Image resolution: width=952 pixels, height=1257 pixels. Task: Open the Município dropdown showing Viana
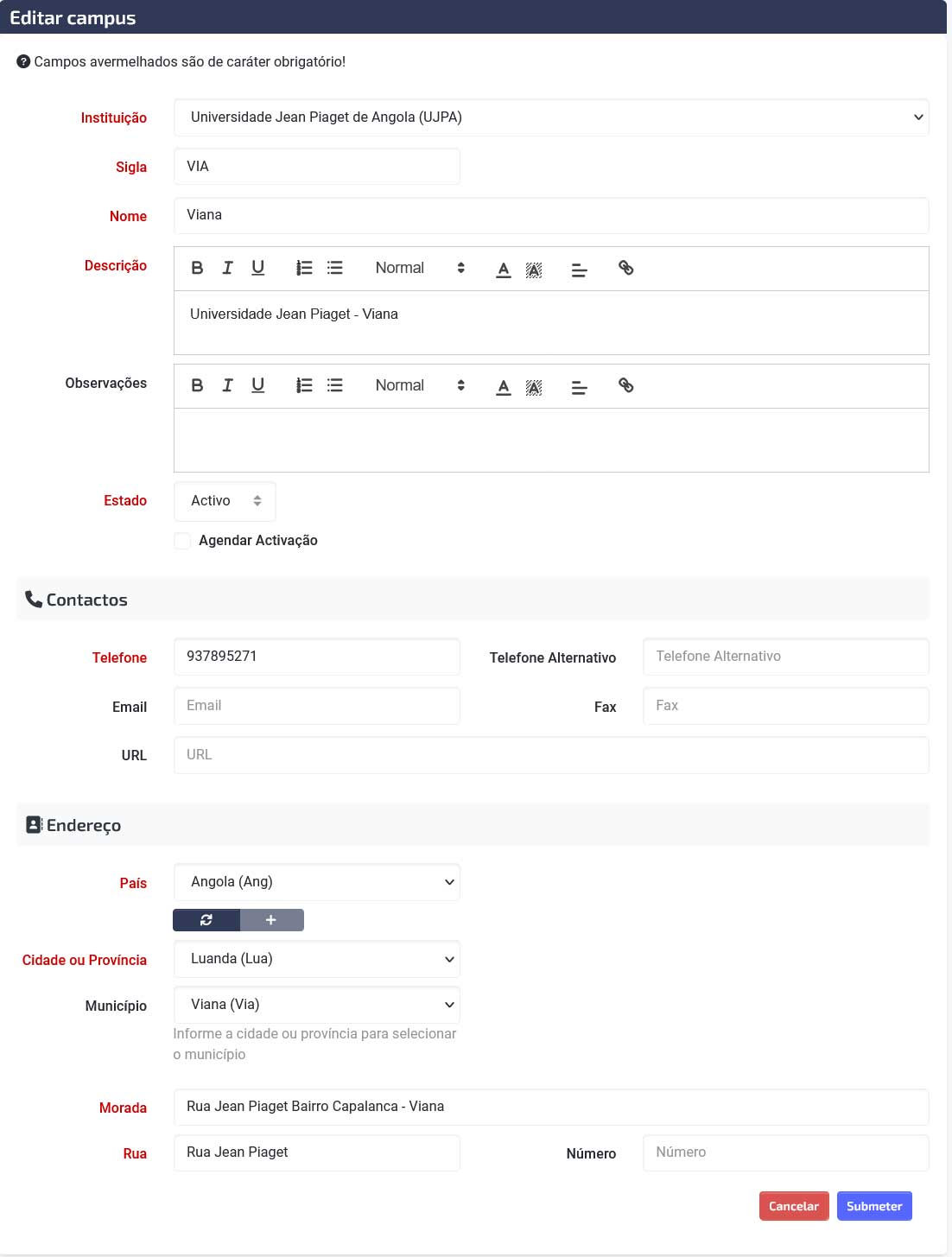[x=317, y=1005]
